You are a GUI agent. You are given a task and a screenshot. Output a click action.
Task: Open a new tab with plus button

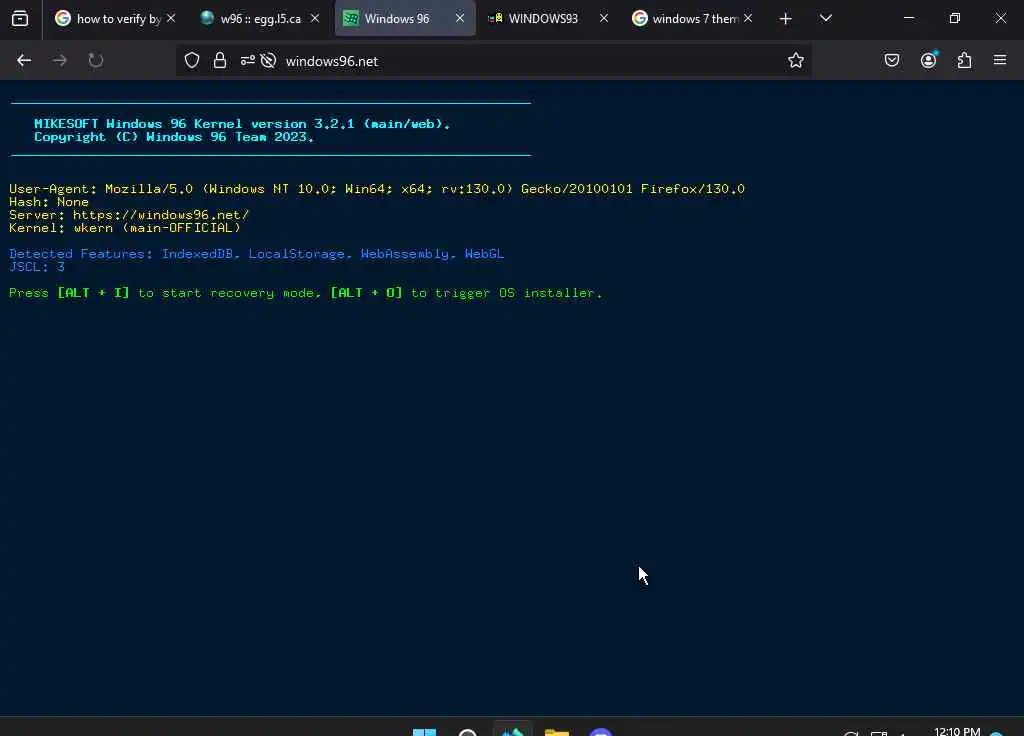(x=786, y=18)
